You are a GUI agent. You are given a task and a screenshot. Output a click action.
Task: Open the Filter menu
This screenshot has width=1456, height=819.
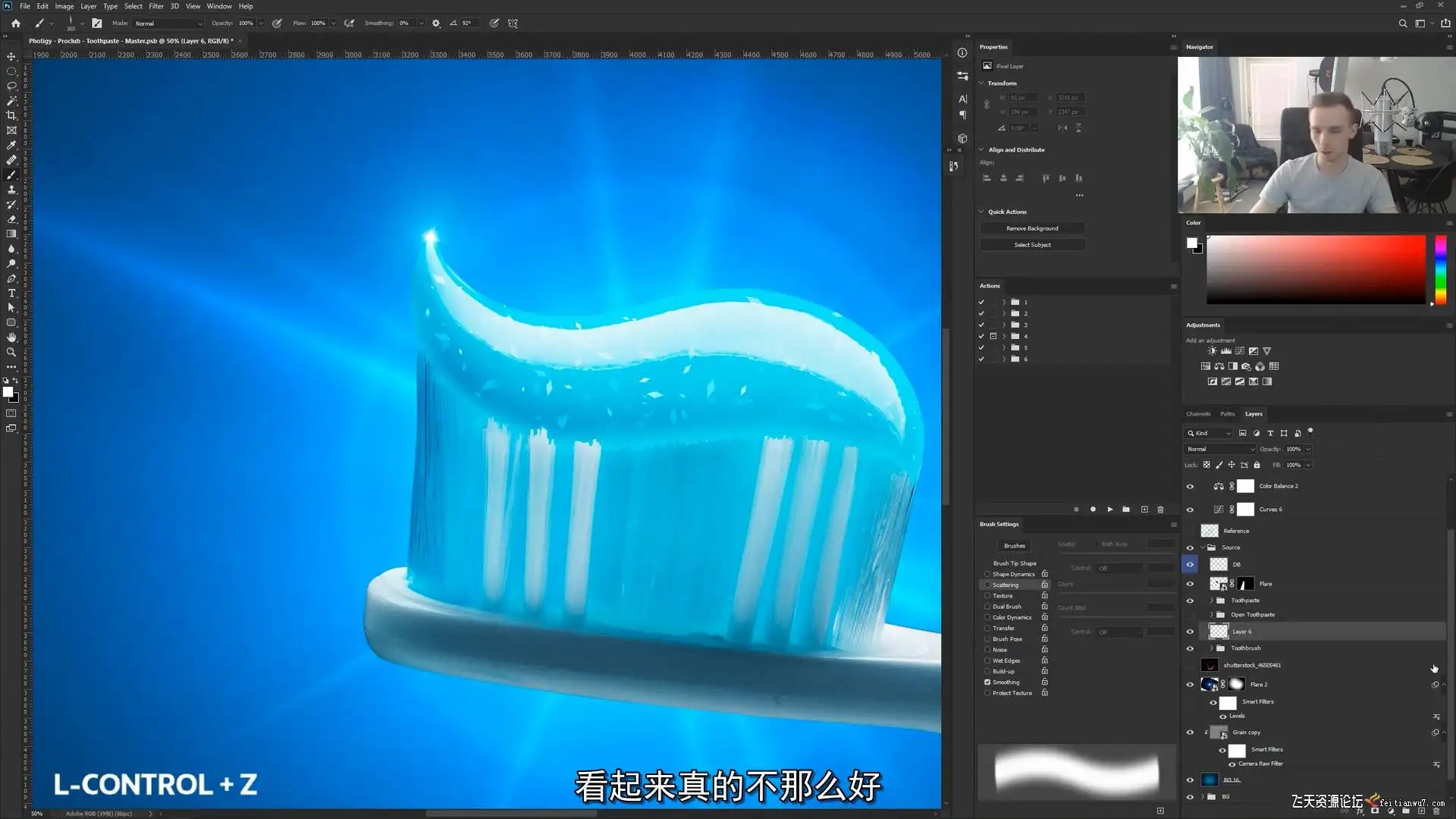156,6
